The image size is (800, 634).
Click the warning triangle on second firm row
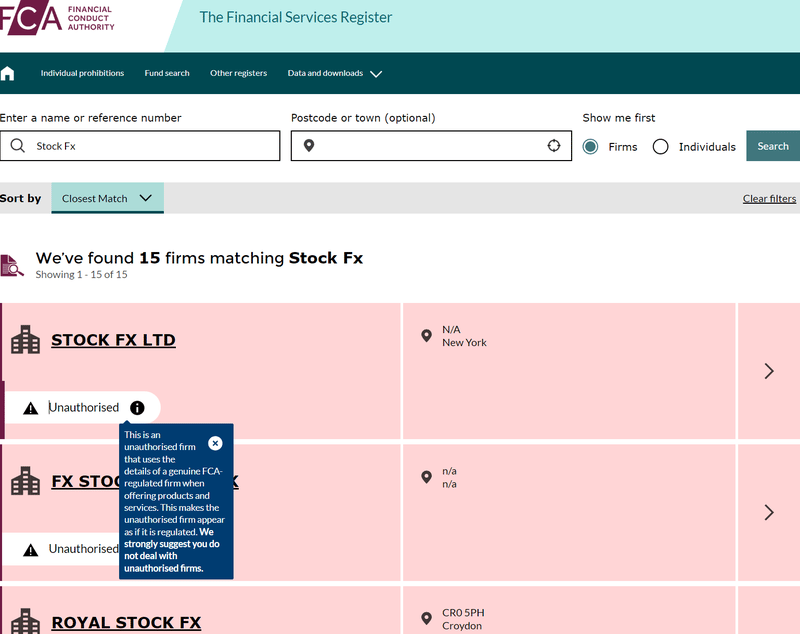pos(31,550)
